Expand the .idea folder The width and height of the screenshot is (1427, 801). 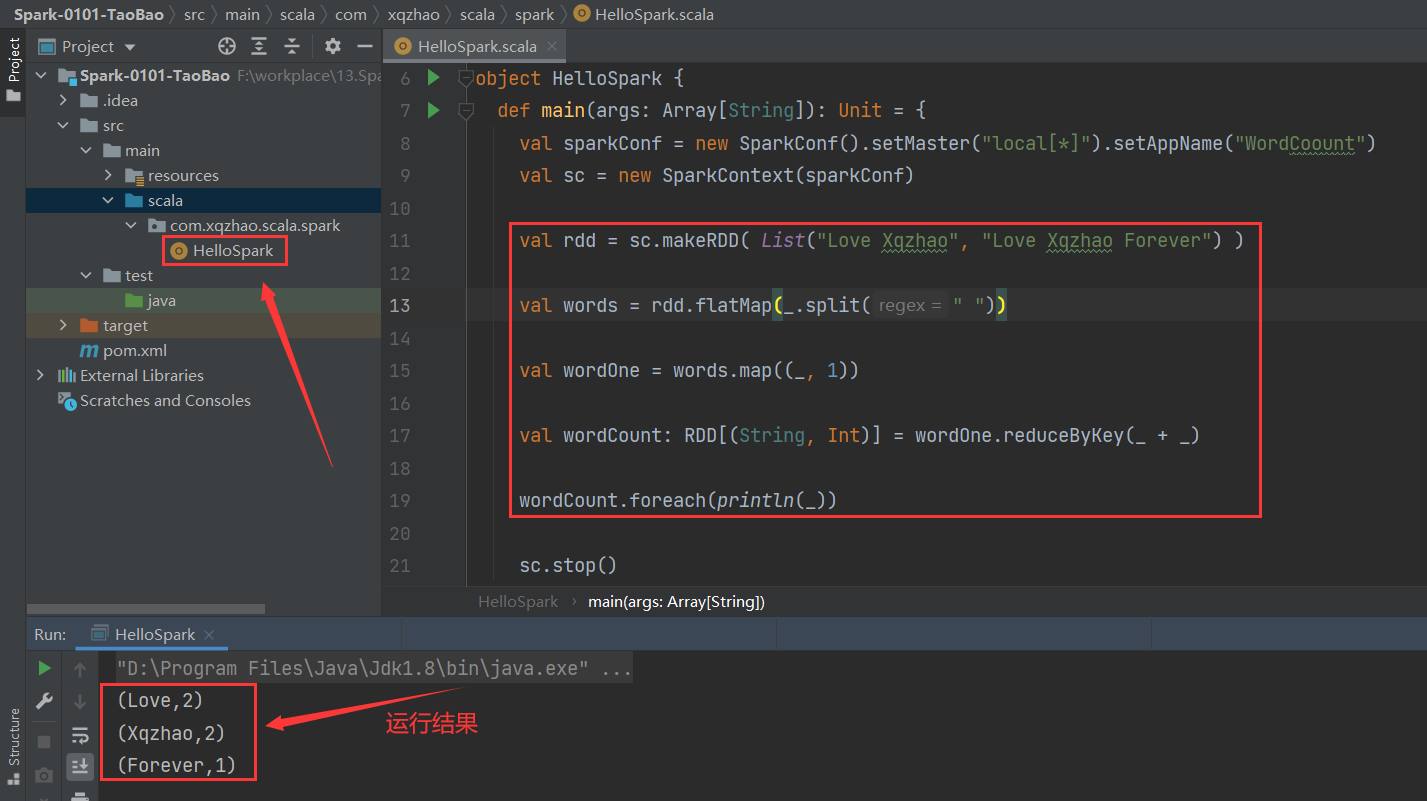(63, 100)
